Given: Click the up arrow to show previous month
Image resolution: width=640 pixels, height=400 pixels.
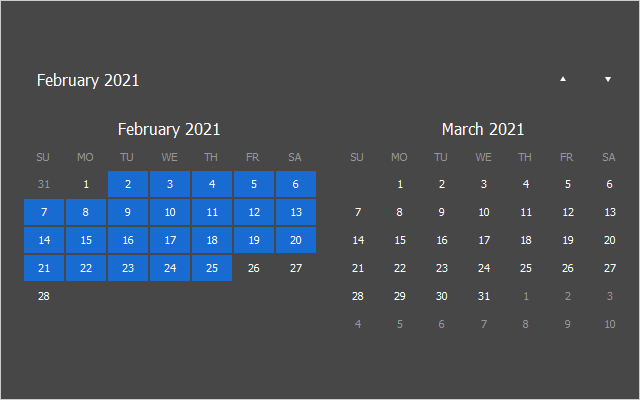Looking at the screenshot, I should pyautogui.click(x=563, y=79).
